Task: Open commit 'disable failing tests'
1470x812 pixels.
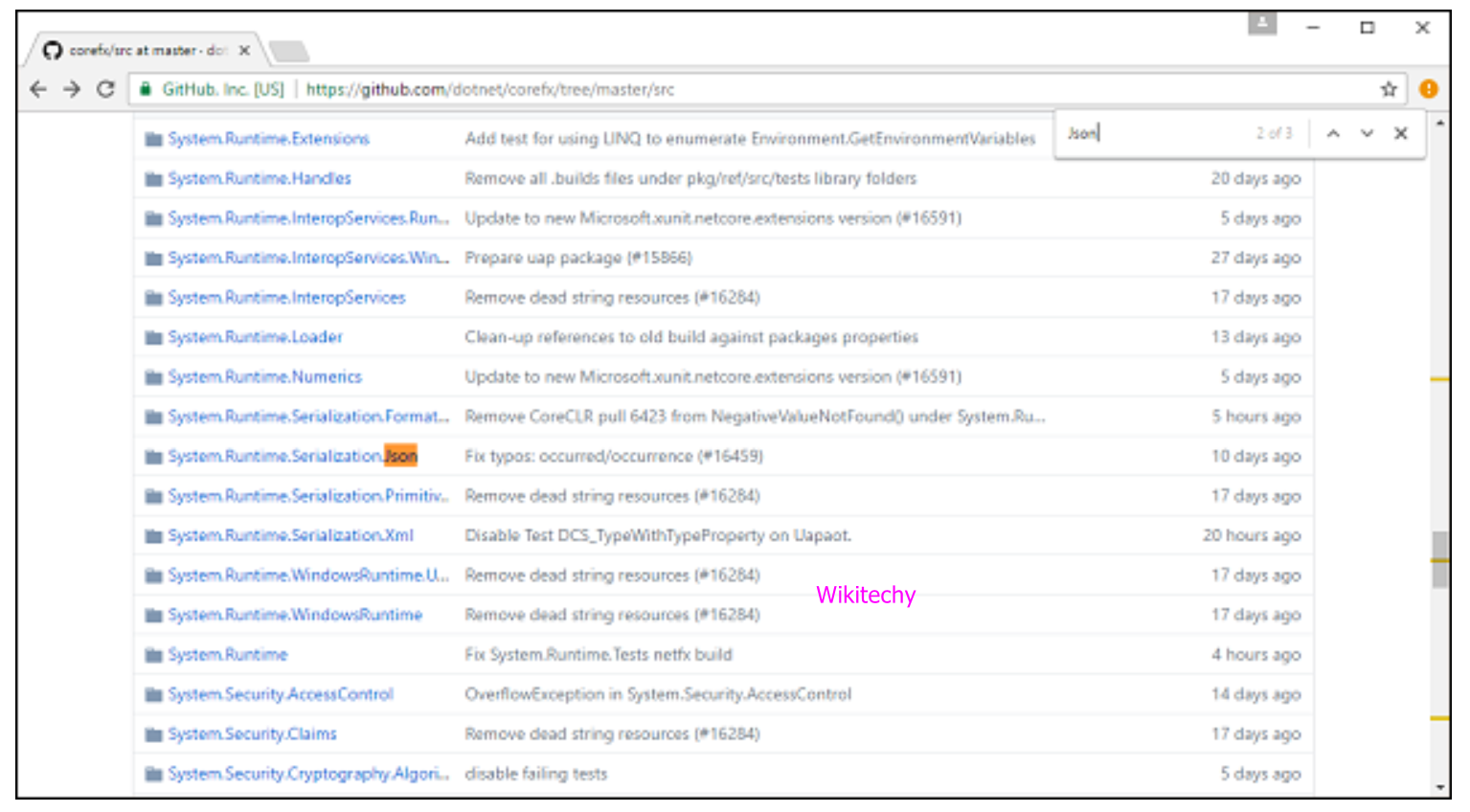Action: click(x=536, y=774)
